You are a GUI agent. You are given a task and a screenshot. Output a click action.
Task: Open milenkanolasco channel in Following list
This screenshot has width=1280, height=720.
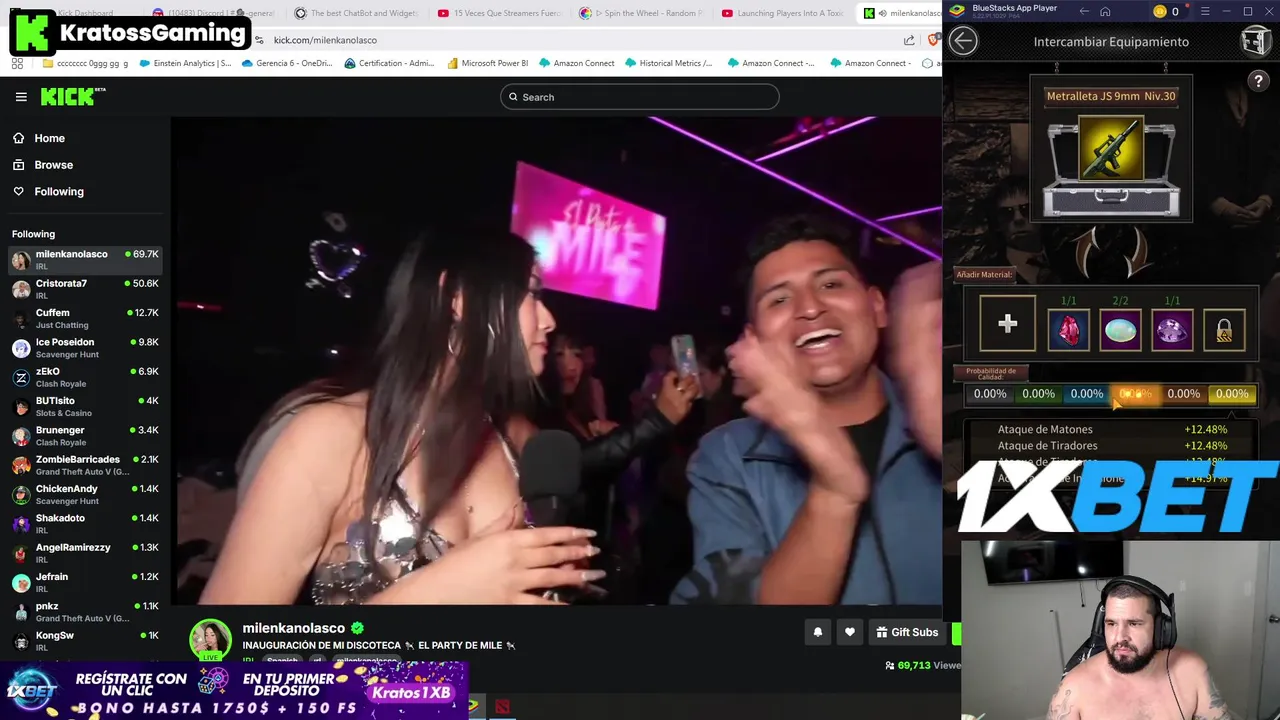pyautogui.click(x=85, y=260)
